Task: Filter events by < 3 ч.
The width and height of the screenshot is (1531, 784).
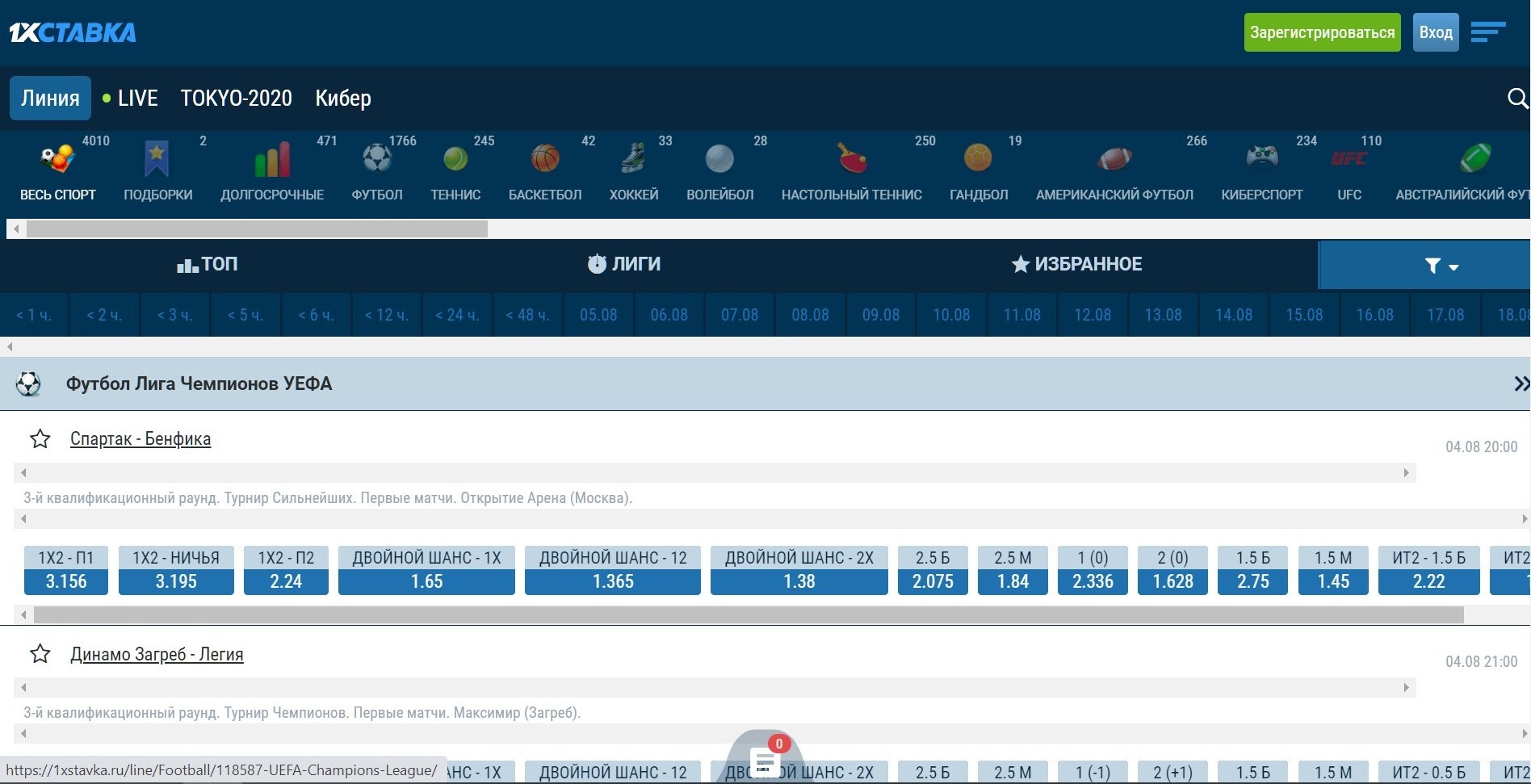Action: click(175, 315)
